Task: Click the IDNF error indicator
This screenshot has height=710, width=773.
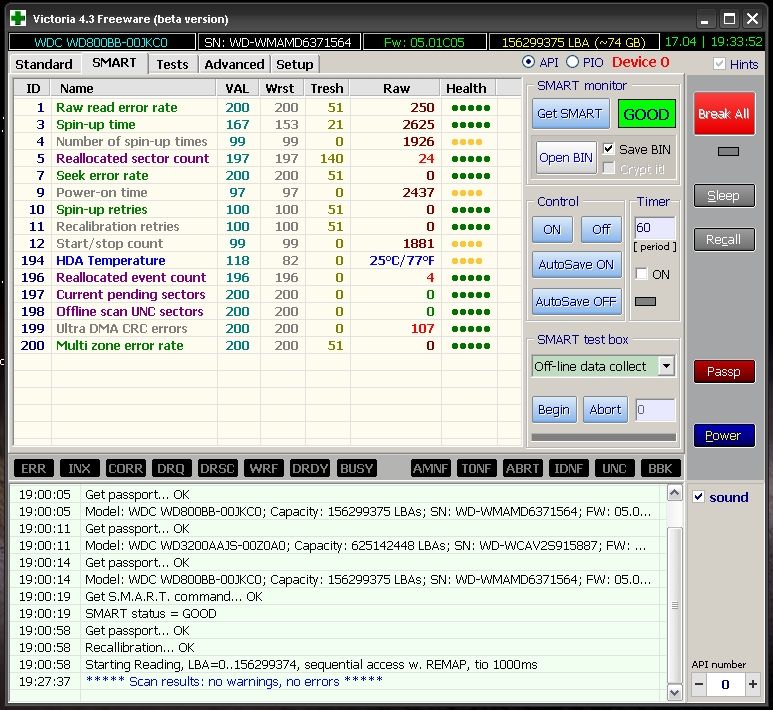Action: pyautogui.click(x=568, y=468)
